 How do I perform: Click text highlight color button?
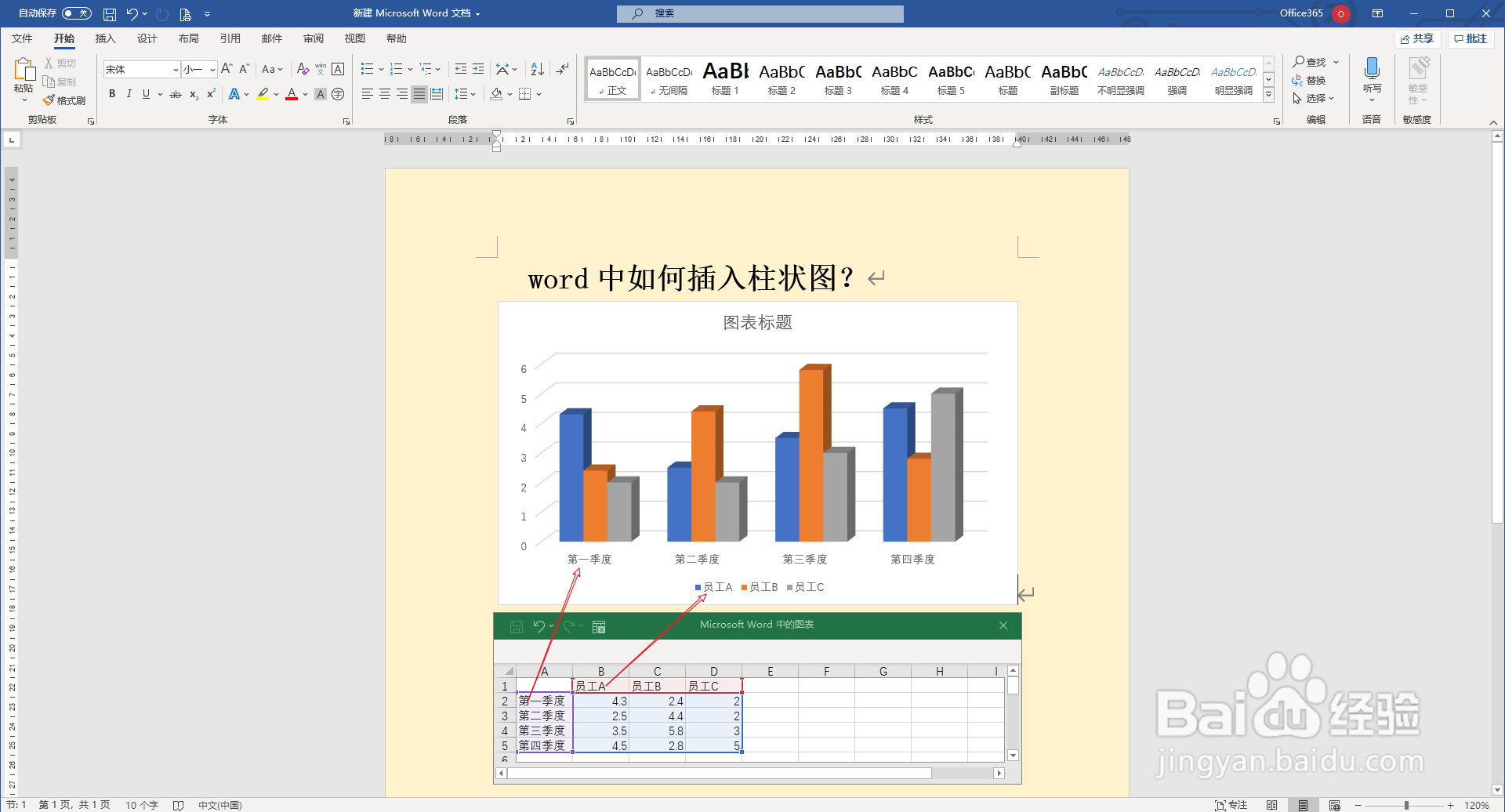[263, 94]
